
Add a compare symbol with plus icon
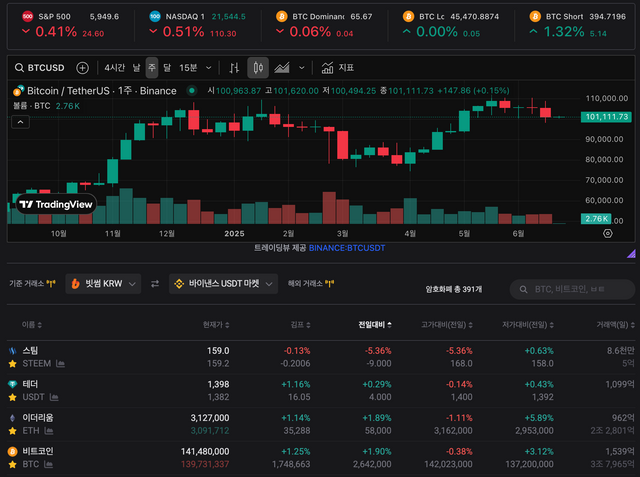click(x=82, y=68)
